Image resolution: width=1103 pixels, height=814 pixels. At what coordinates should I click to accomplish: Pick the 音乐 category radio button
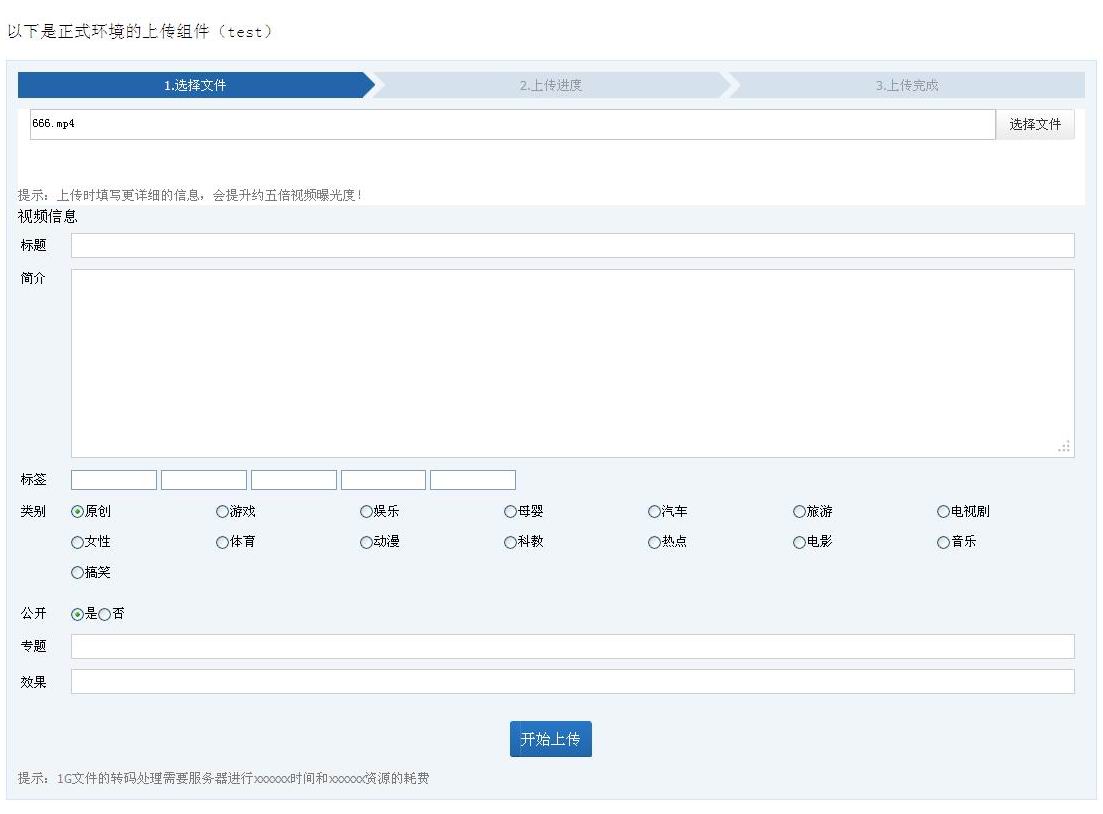(x=943, y=542)
